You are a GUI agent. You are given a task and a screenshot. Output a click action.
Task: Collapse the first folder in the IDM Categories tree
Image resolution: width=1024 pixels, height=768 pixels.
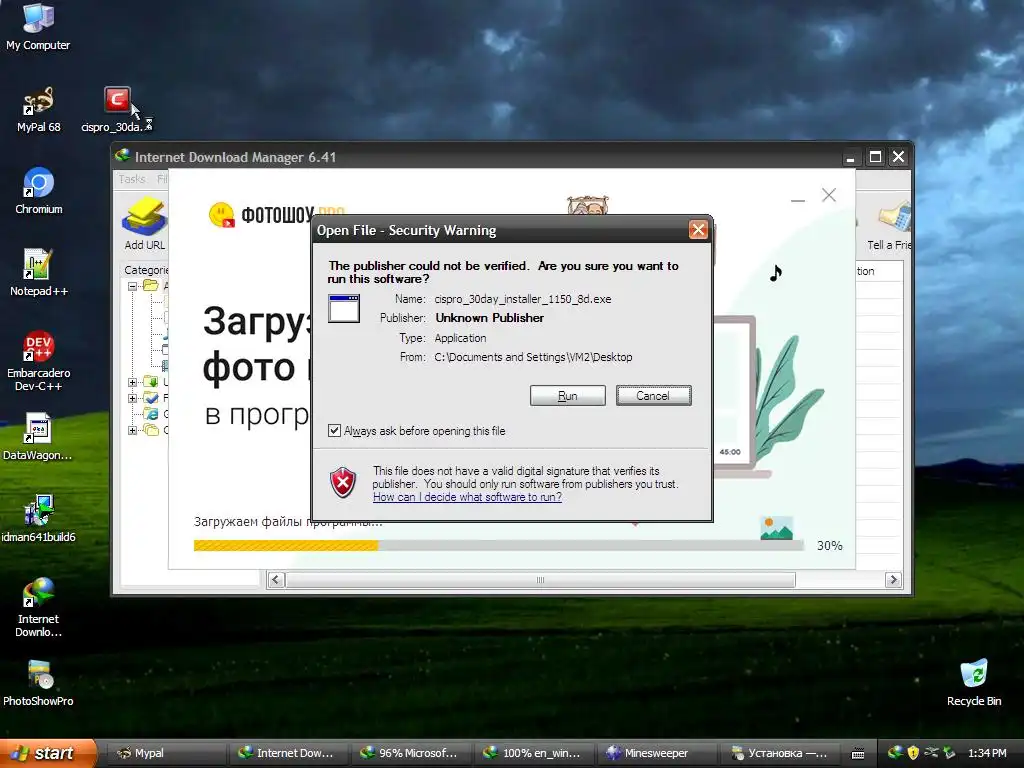(133, 286)
